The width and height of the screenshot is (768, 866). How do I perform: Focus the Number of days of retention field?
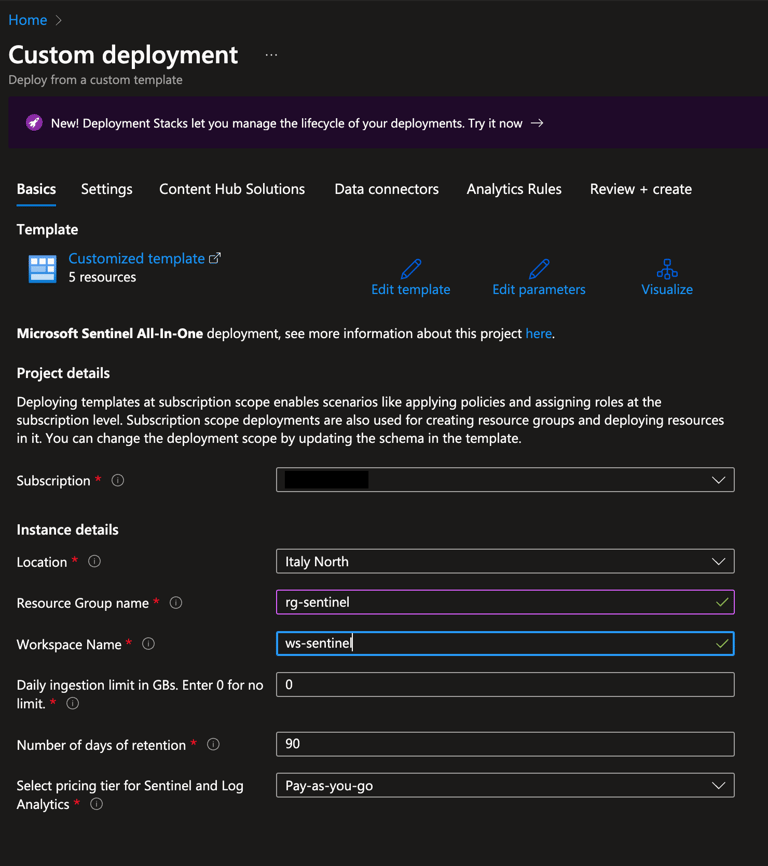click(x=505, y=744)
